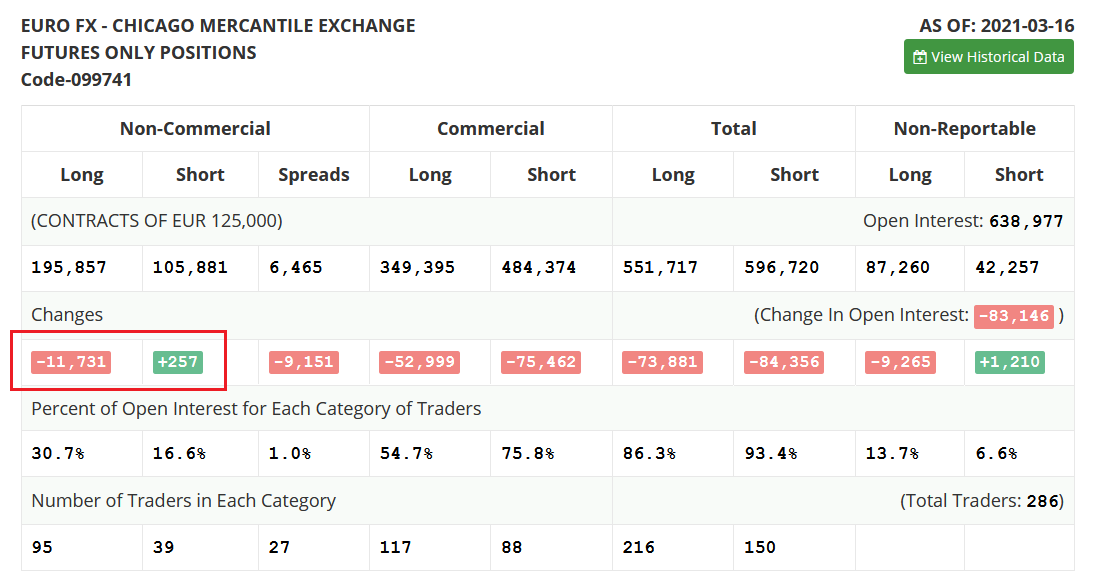Click the -73,881 total long change badge

(x=662, y=362)
